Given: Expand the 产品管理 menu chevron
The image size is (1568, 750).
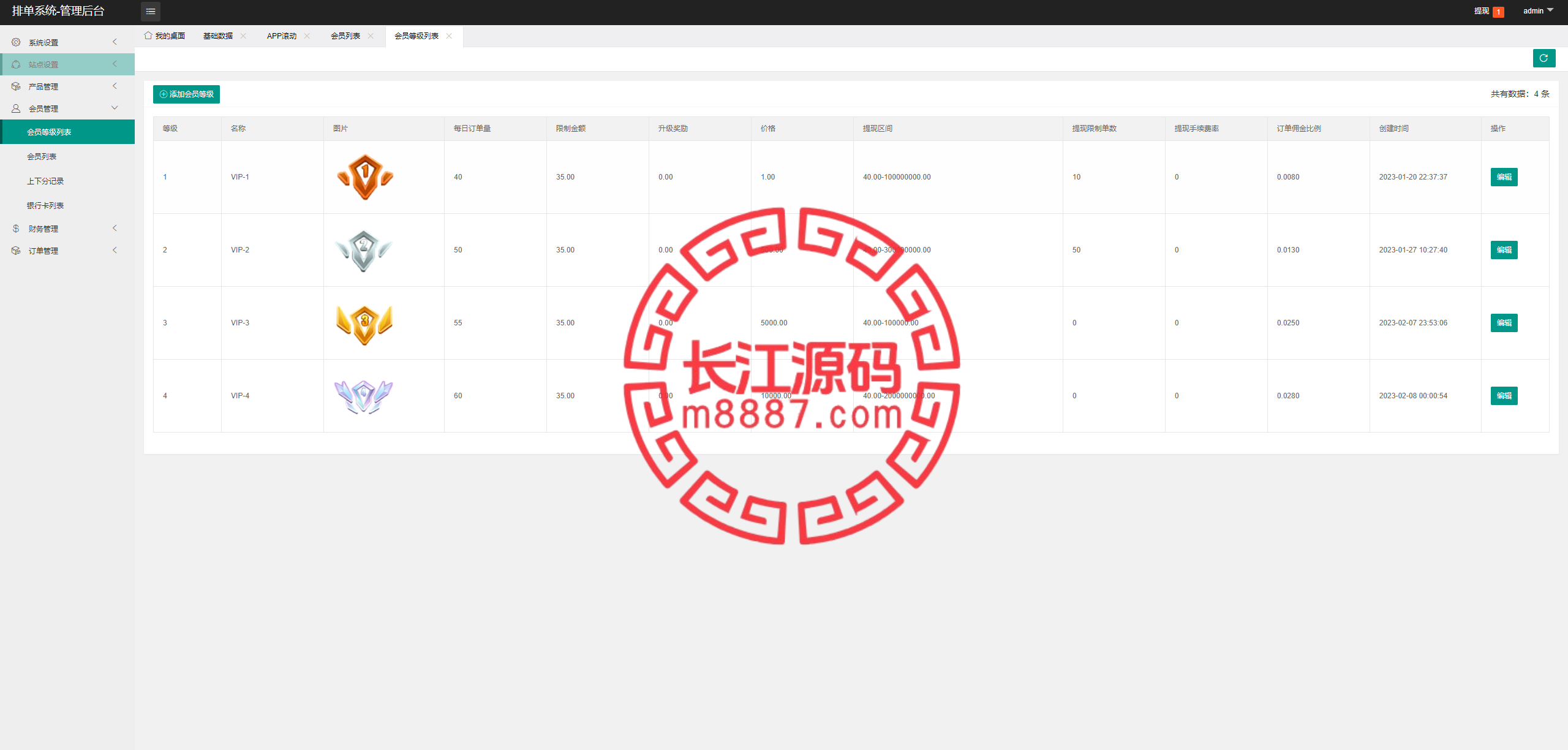Looking at the screenshot, I should 115,86.
